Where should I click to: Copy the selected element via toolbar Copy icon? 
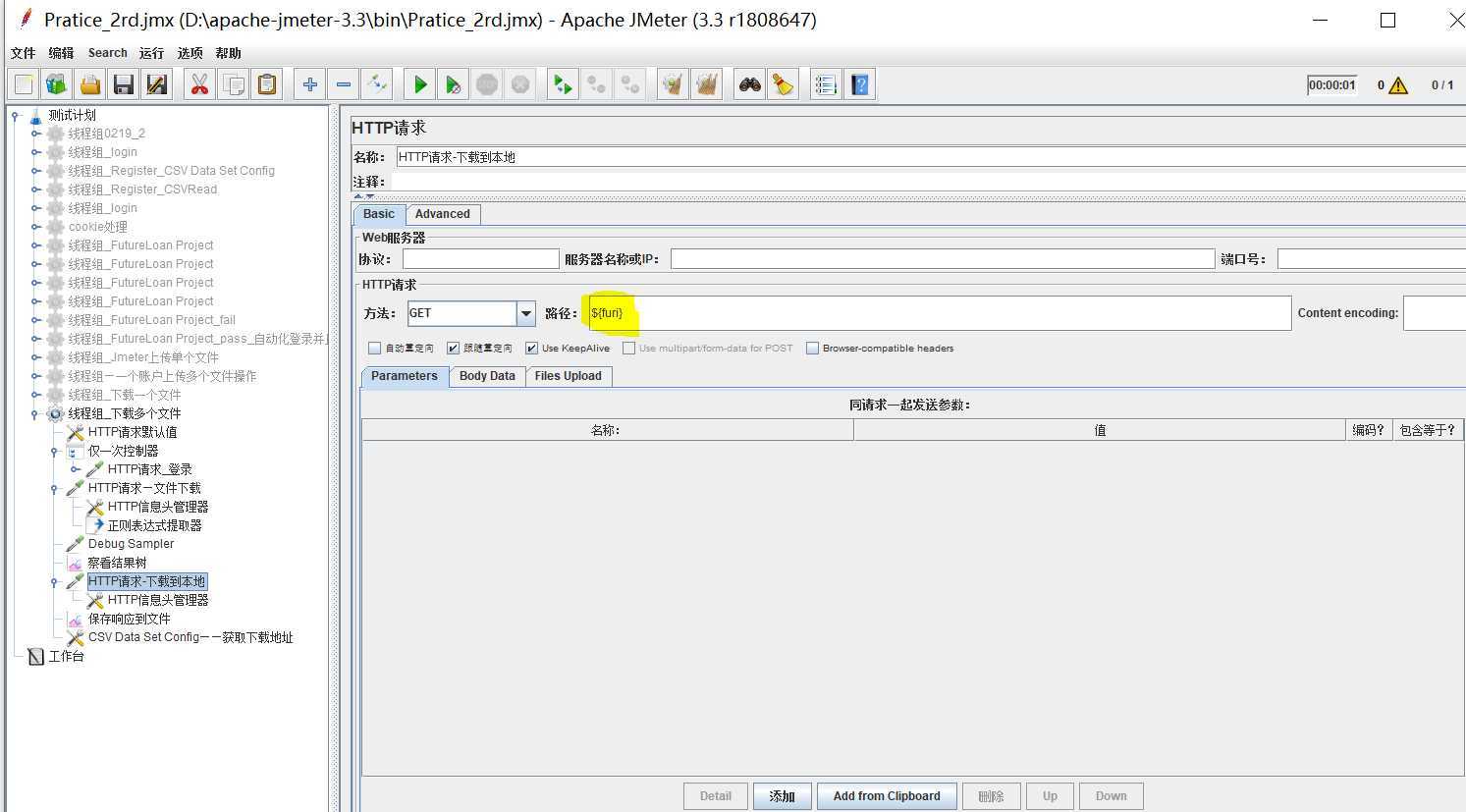click(234, 84)
